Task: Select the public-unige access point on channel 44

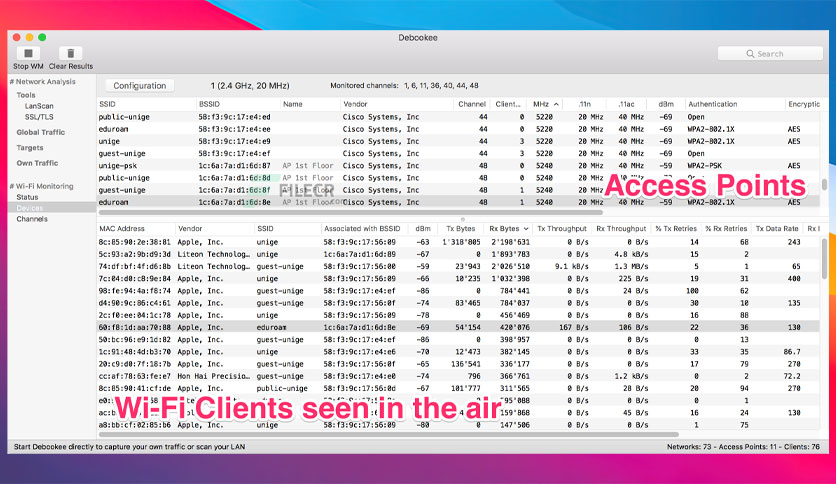Action: coord(459,117)
